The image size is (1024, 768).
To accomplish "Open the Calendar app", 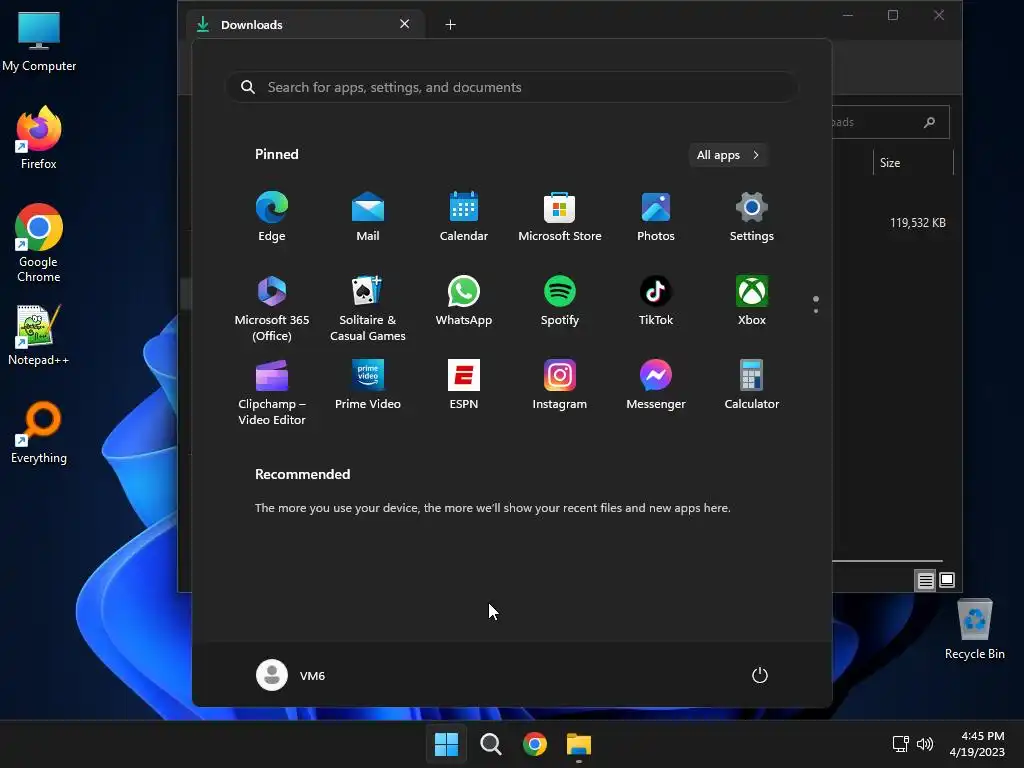I will pyautogui.click(x=464, y=217).
